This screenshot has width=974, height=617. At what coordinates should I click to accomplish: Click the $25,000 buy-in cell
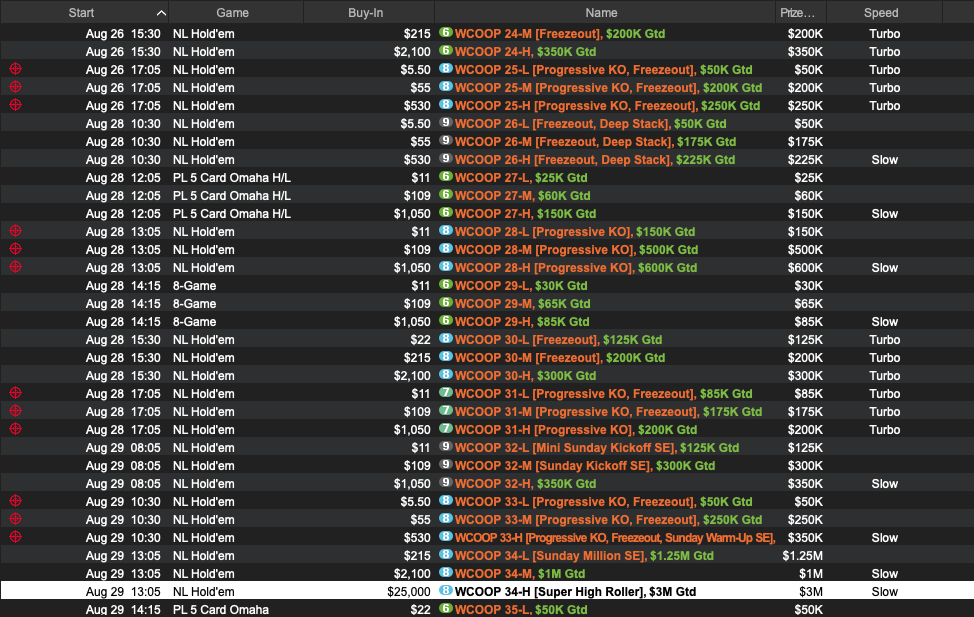click(x=409, y=592)
